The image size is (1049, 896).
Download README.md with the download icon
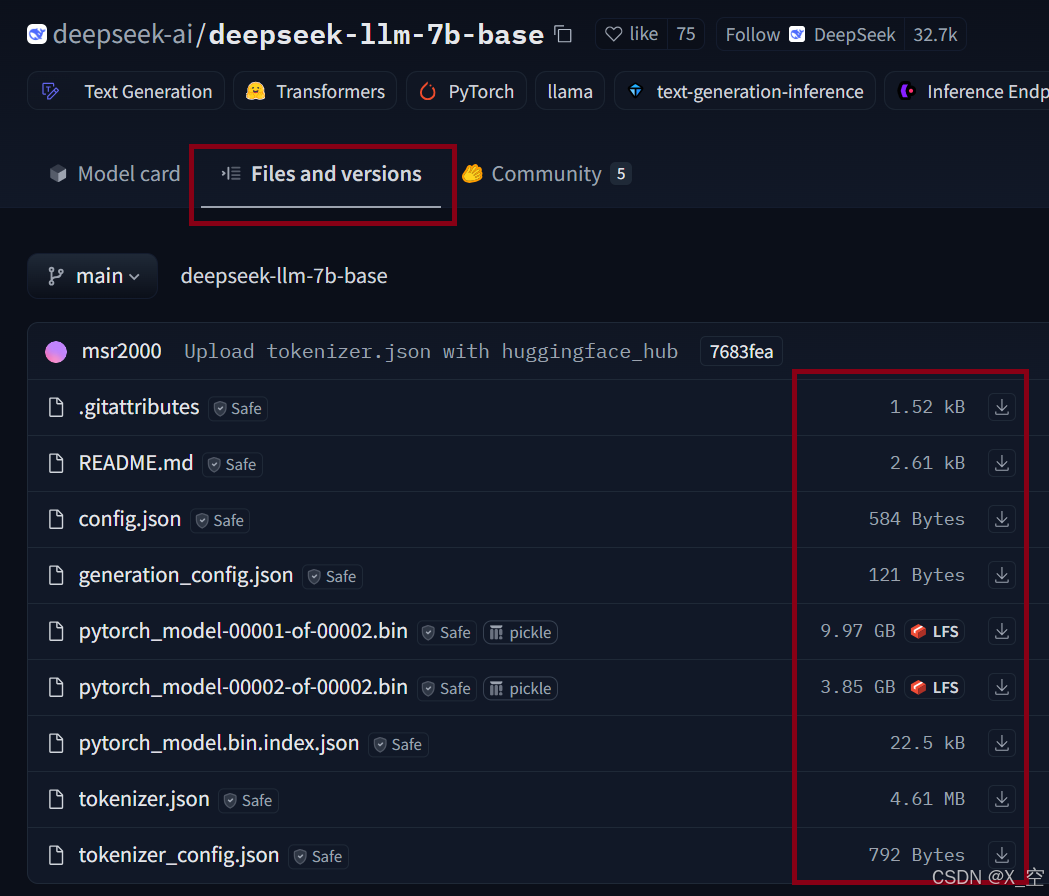[1002, 463]
